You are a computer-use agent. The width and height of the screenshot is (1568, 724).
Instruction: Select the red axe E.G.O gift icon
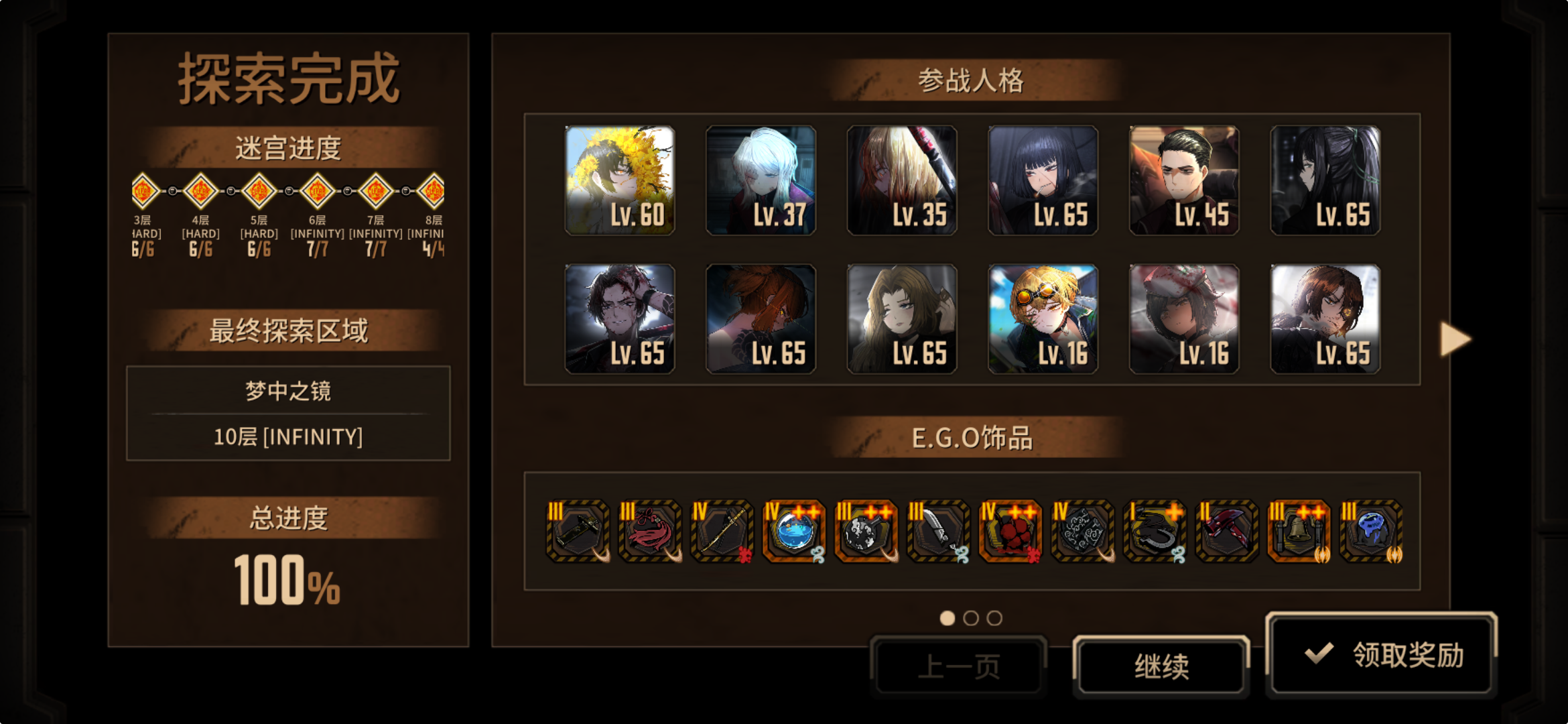(1227, 531)
